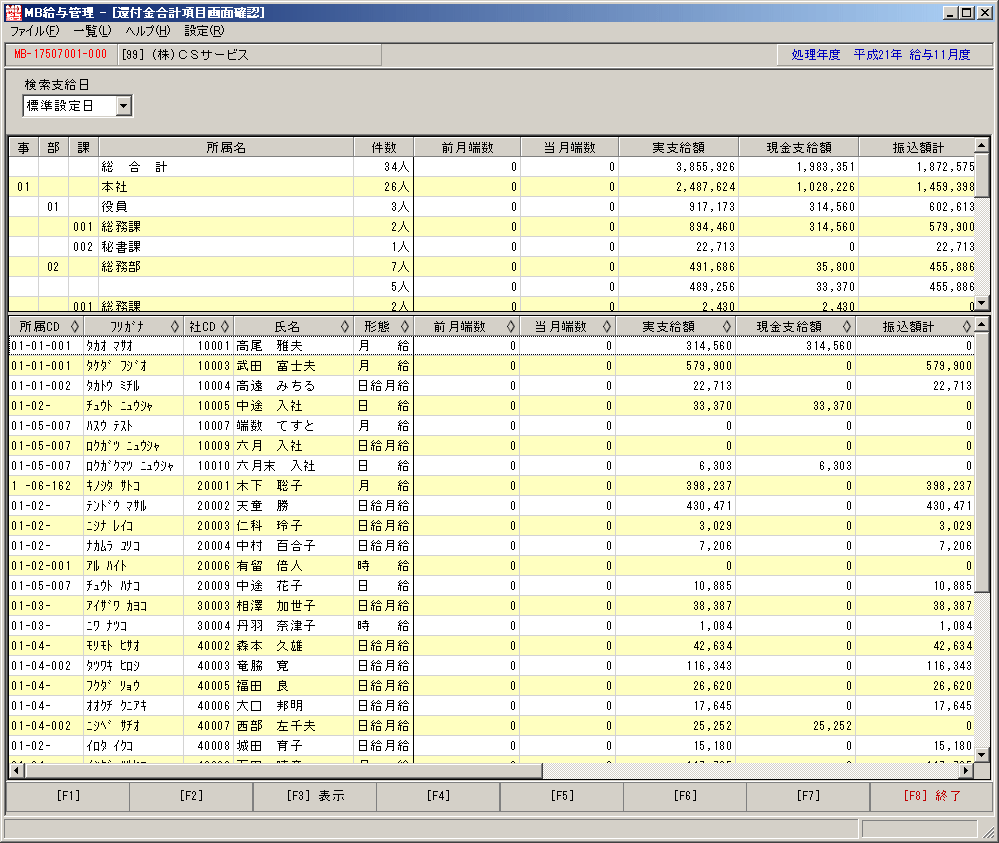This screenshot has height=843, width=999.
Task: Click the [F6] function button
Action: pyautogui.click(x=685, y=796)
